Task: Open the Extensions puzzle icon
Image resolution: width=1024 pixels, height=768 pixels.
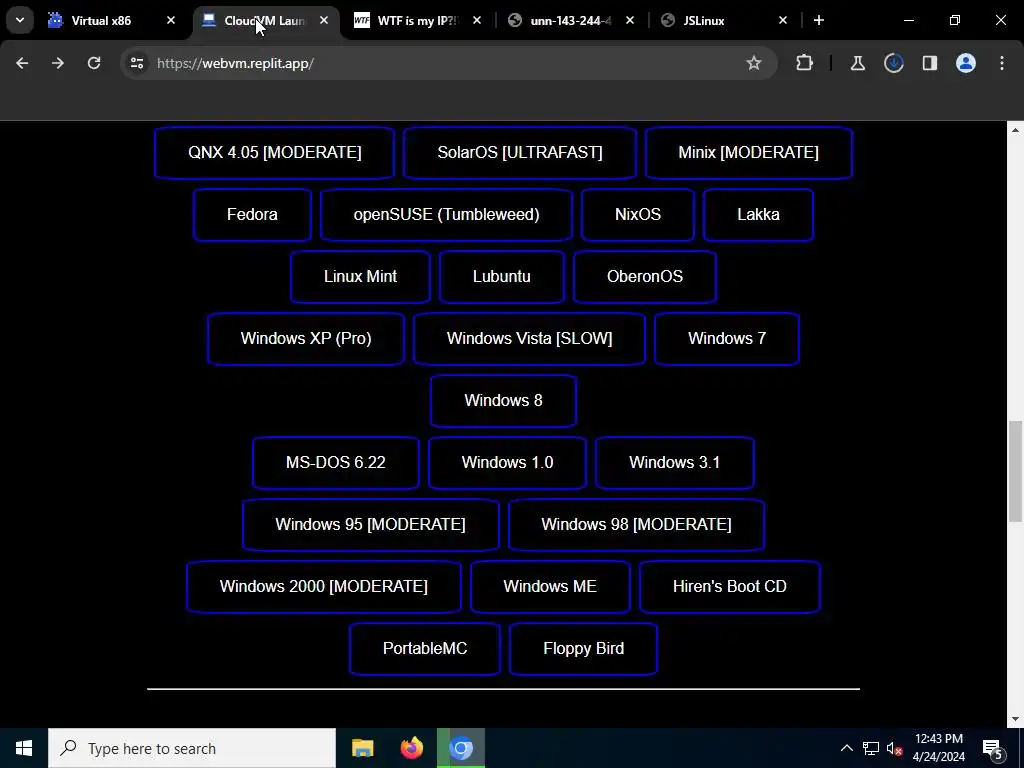Action: tap(805, 63)
